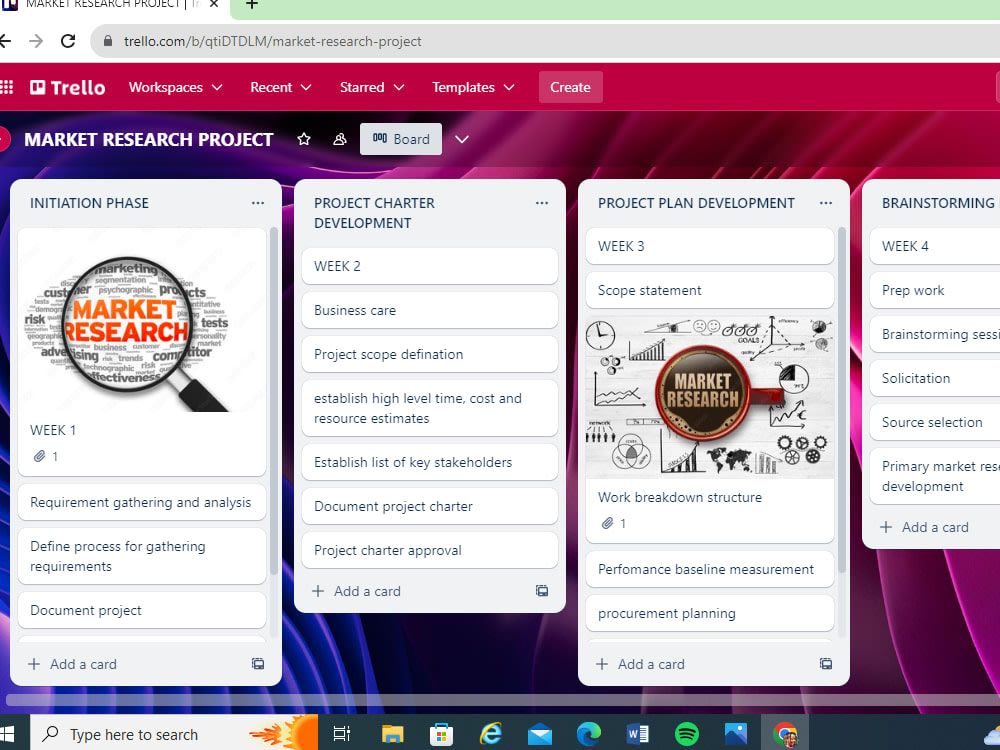This screenshot has height=750, width=1000.
Task: Click the Create button
Action: (570, 87)
